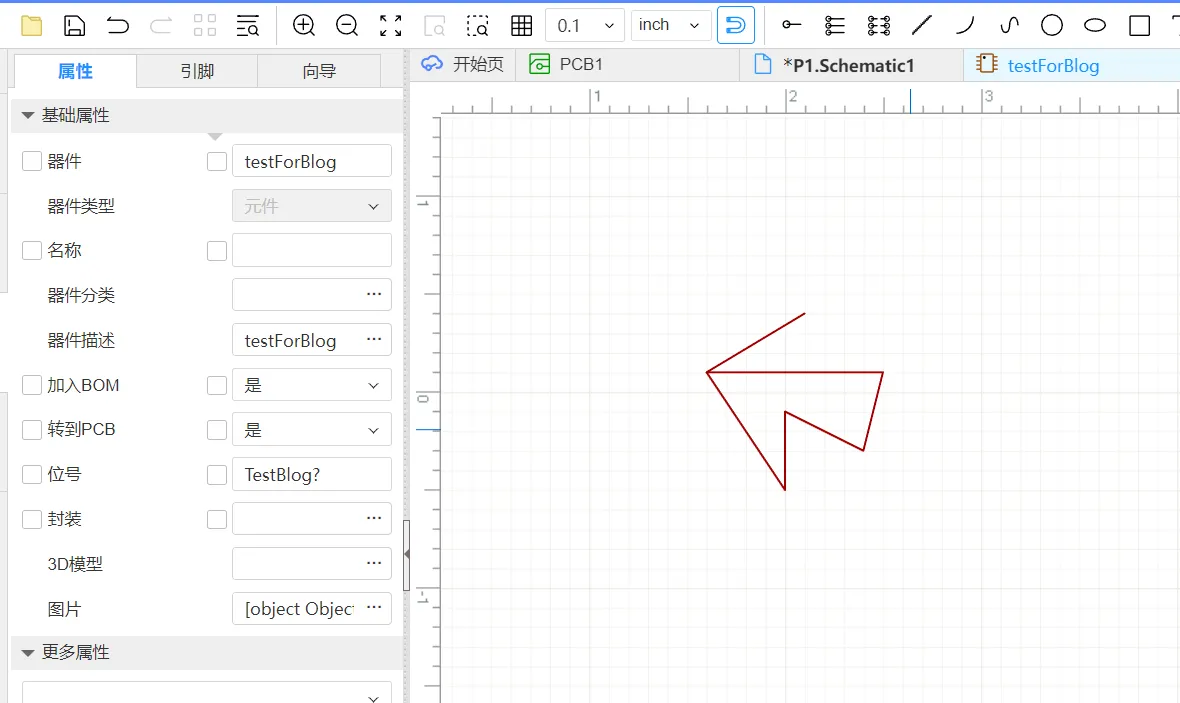This screenshot has width=1180, height=703.
Task: Undo the last action
Action: [117, 26]
